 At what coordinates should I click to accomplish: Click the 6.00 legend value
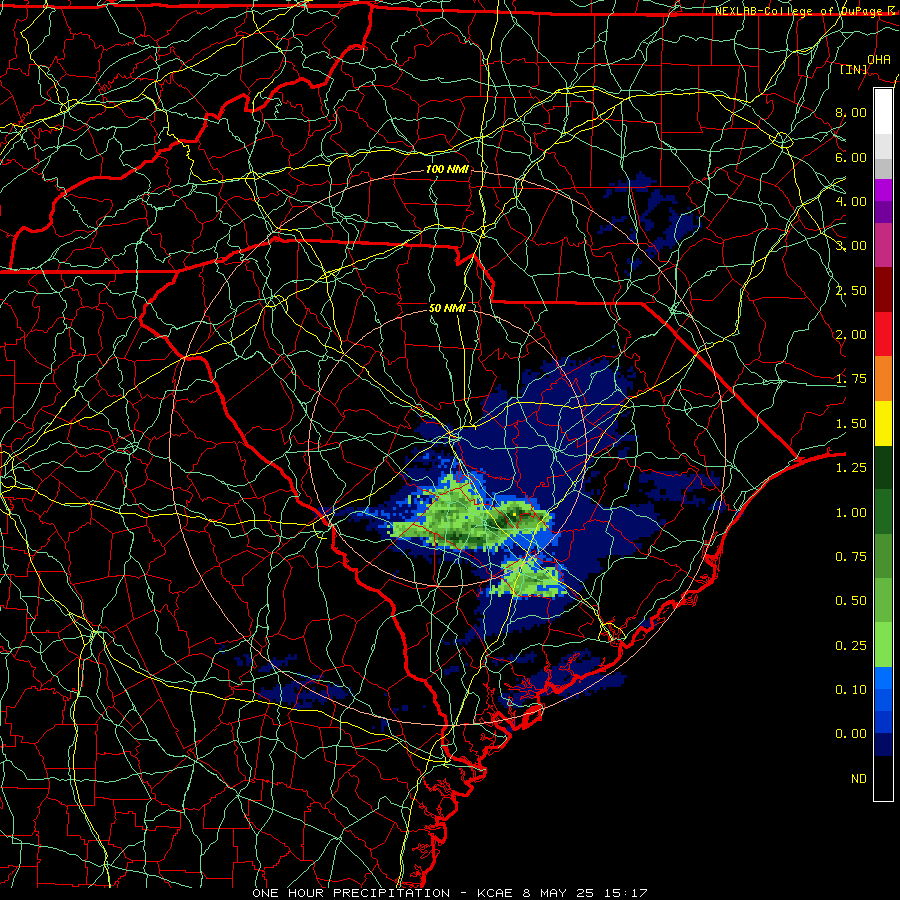click(x=851, y=157)
